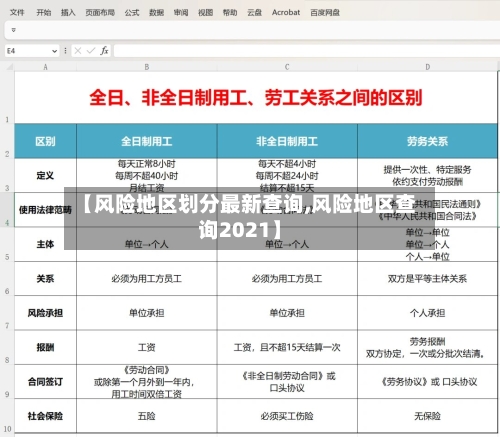
Task: Click the 五险 cell
Action: pyautogui.click(x=147, y=416)
